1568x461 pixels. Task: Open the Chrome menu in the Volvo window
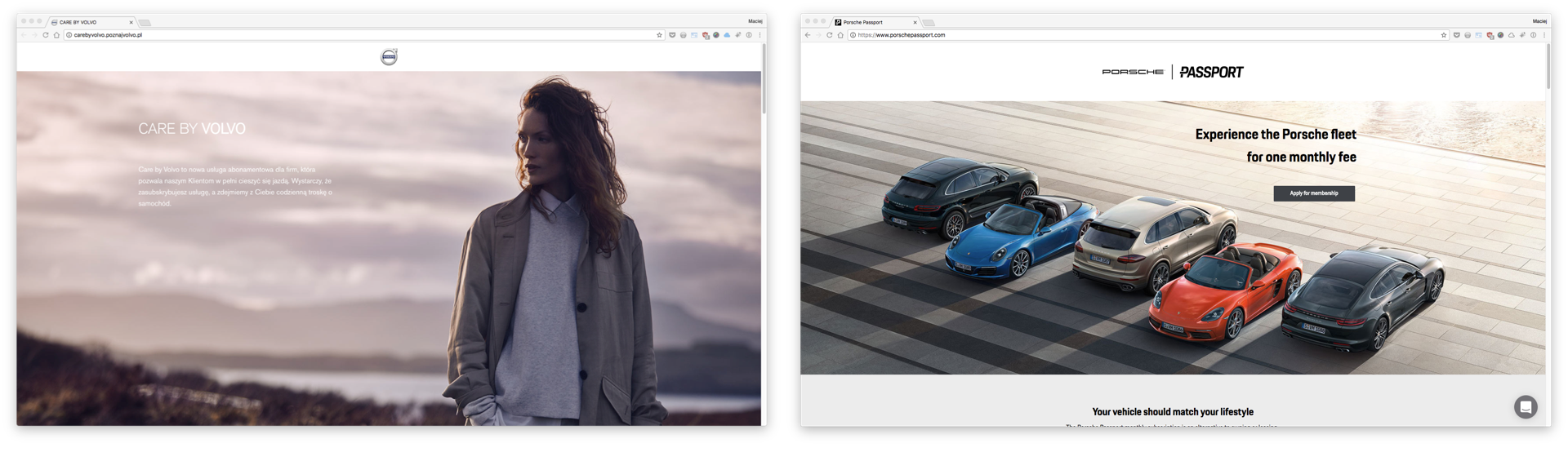point(759,35)
